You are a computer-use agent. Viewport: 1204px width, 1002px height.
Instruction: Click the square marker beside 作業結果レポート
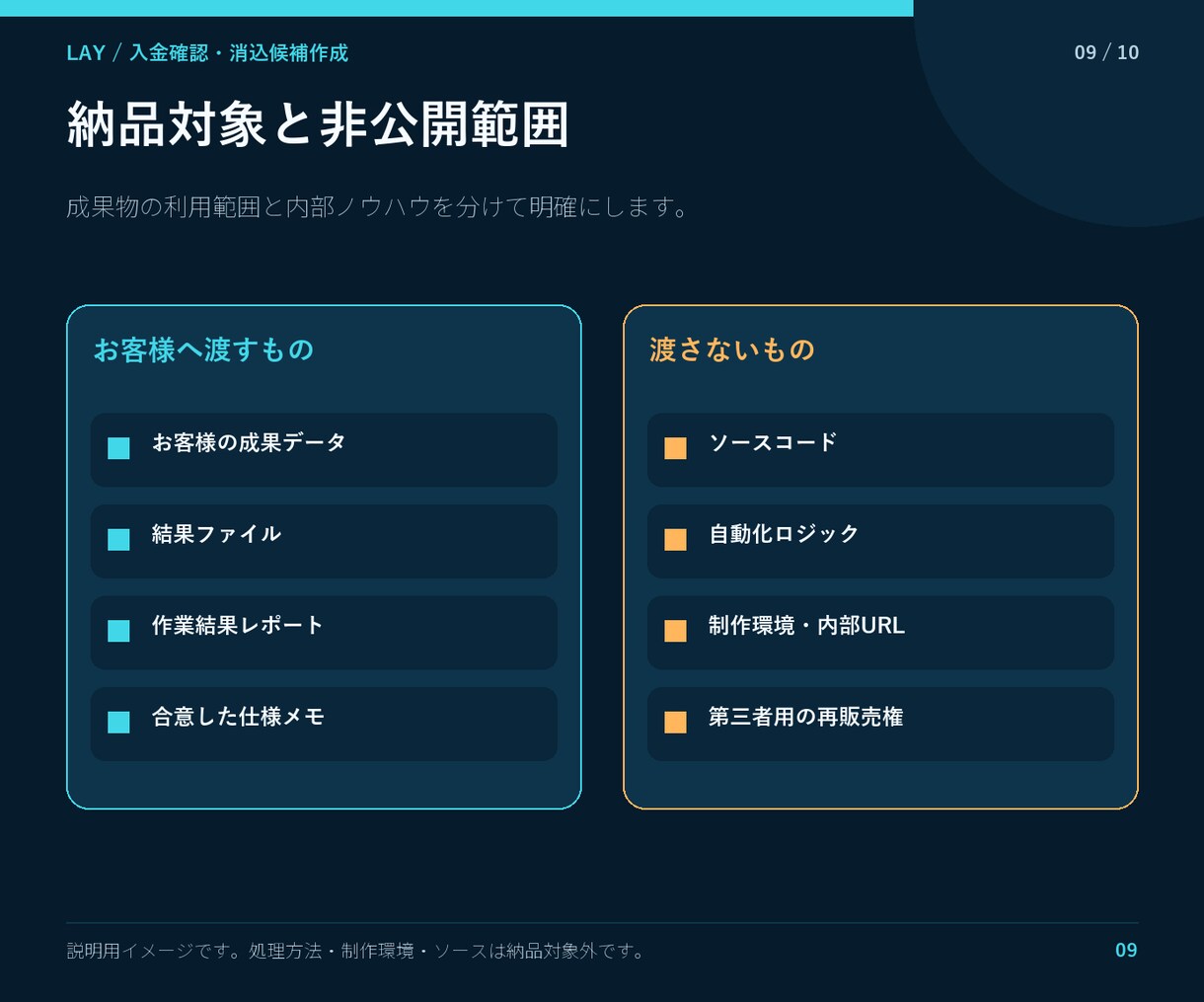118,631
